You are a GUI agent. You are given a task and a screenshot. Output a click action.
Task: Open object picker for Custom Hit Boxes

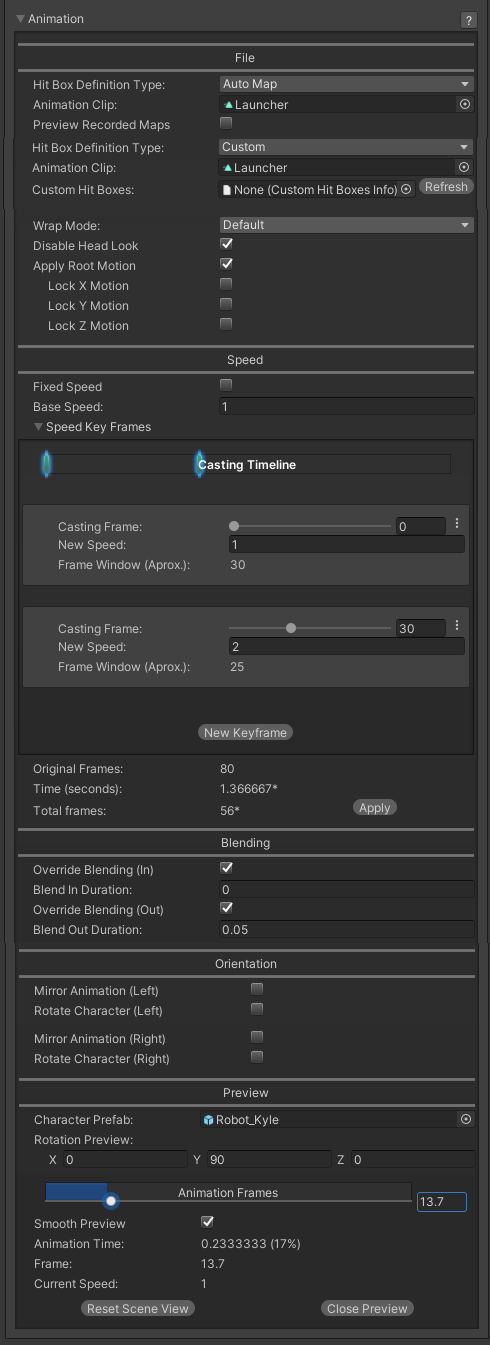406,189
